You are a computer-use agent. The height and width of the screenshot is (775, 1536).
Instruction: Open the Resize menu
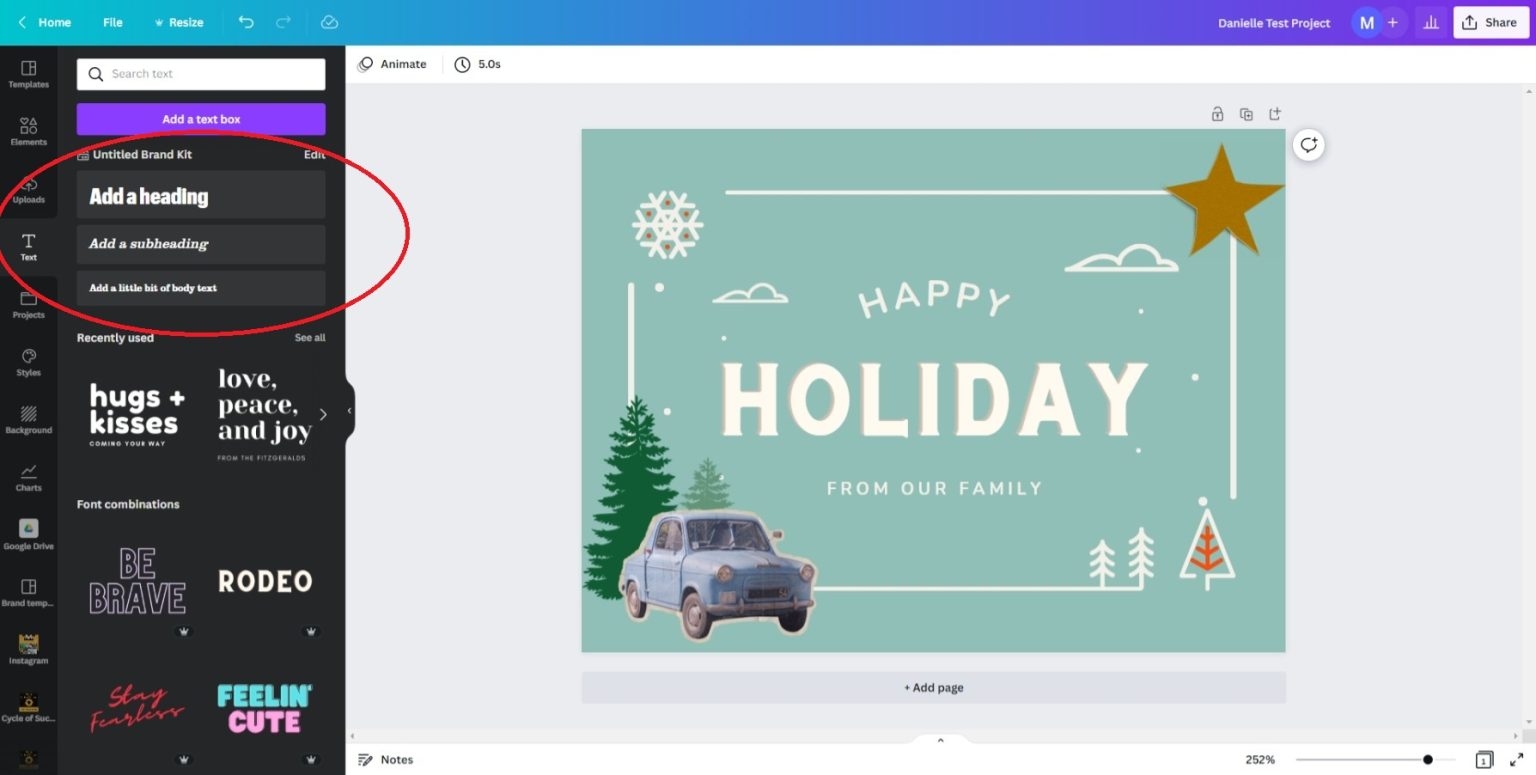[x=179, y=22]
